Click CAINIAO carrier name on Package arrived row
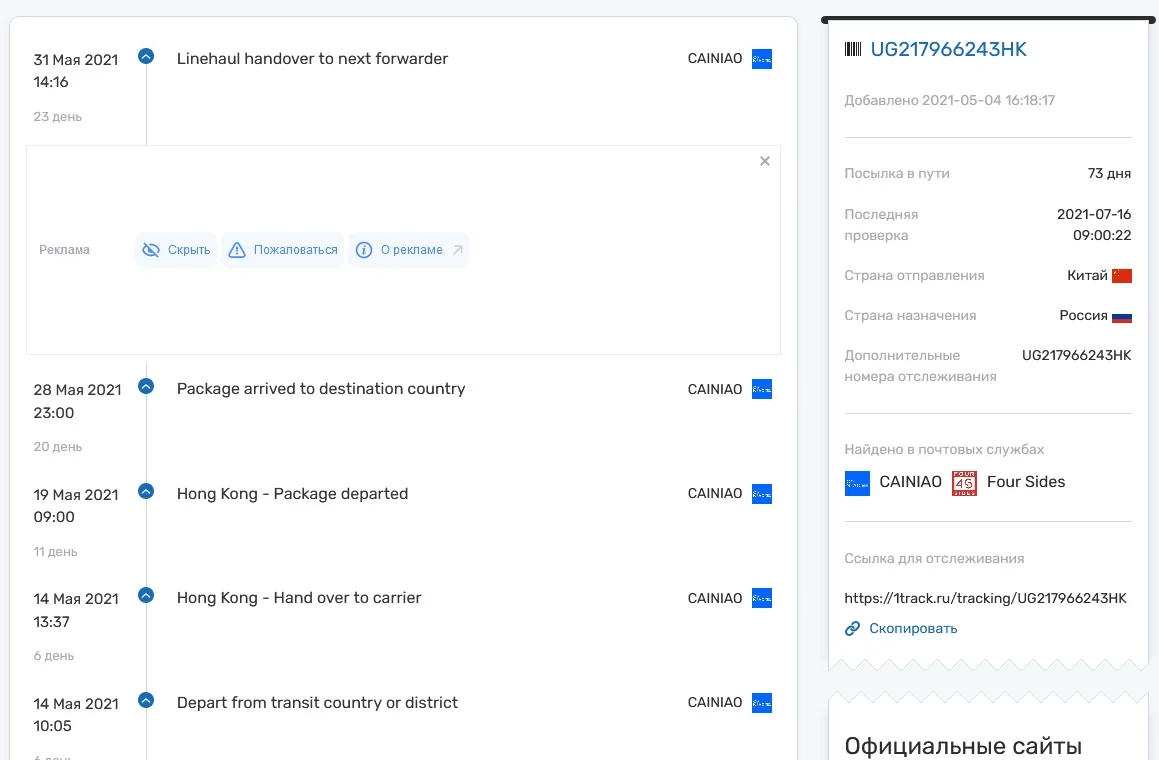1159x760 pixels. (715, 389)
